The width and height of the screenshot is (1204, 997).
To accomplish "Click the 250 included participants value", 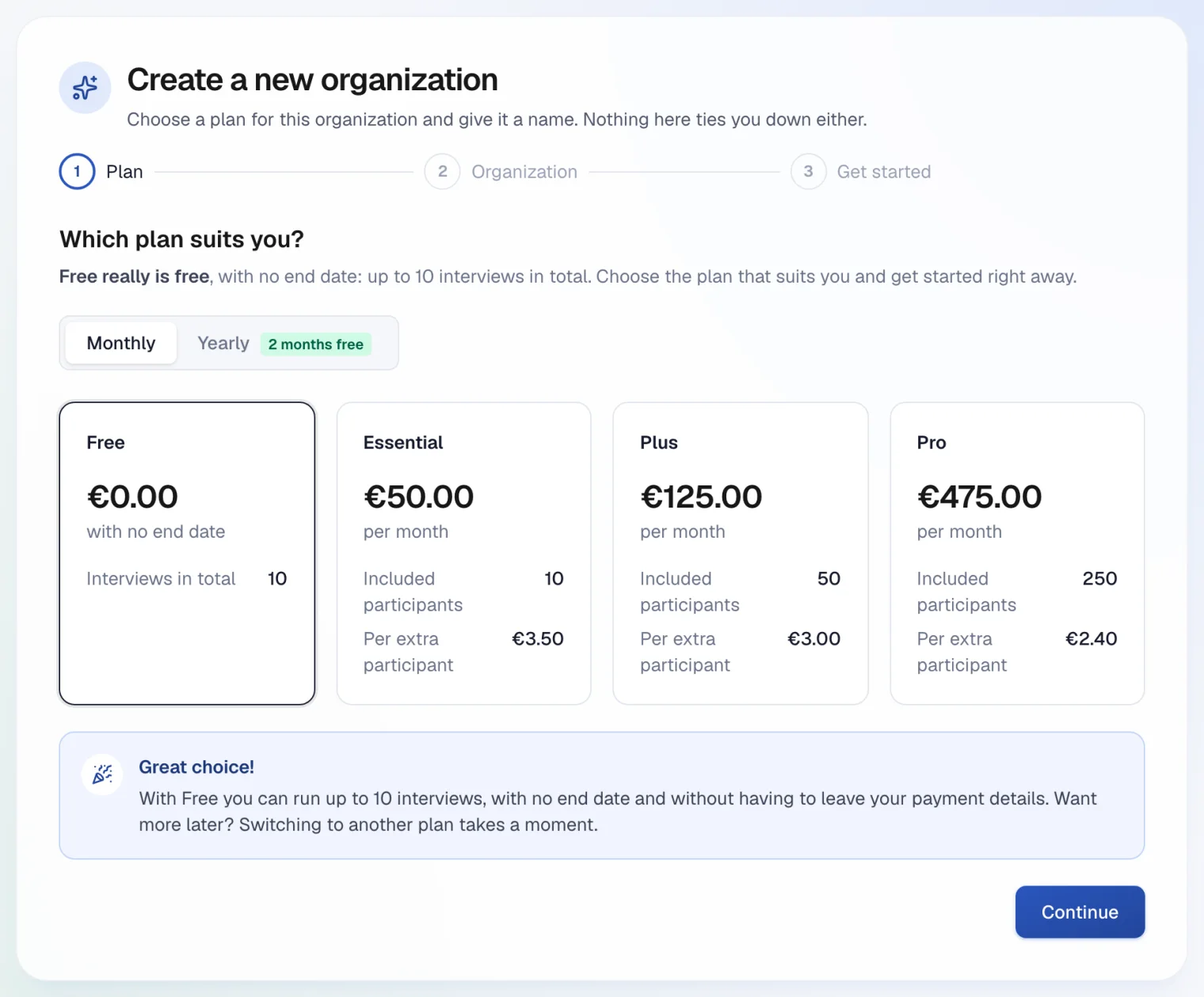I will 1100,579.
